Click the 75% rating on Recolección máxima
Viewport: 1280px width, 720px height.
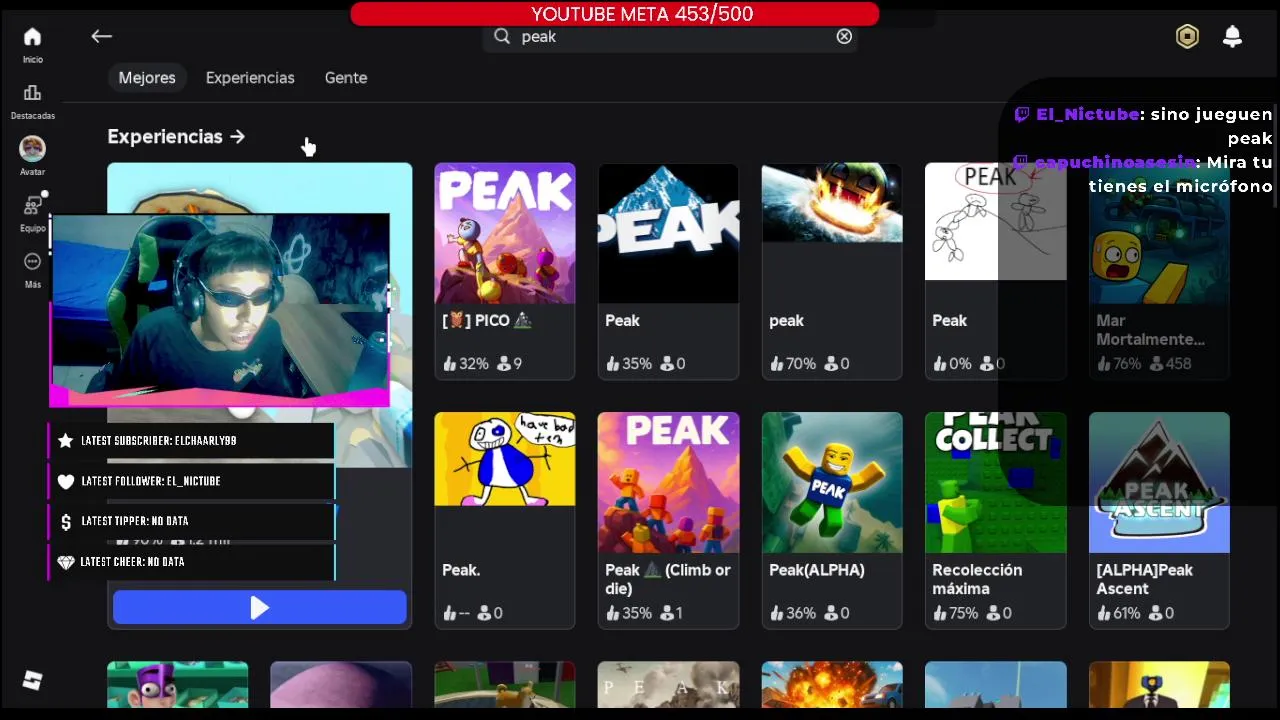pyautogui.click(x=955, y=613)
